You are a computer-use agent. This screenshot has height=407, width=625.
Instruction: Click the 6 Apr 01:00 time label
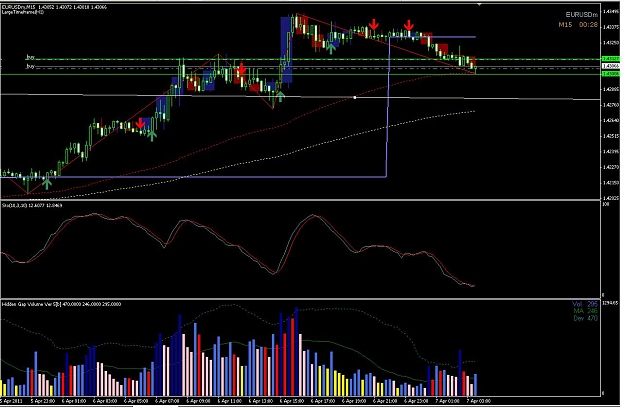(x=74, y=401)
